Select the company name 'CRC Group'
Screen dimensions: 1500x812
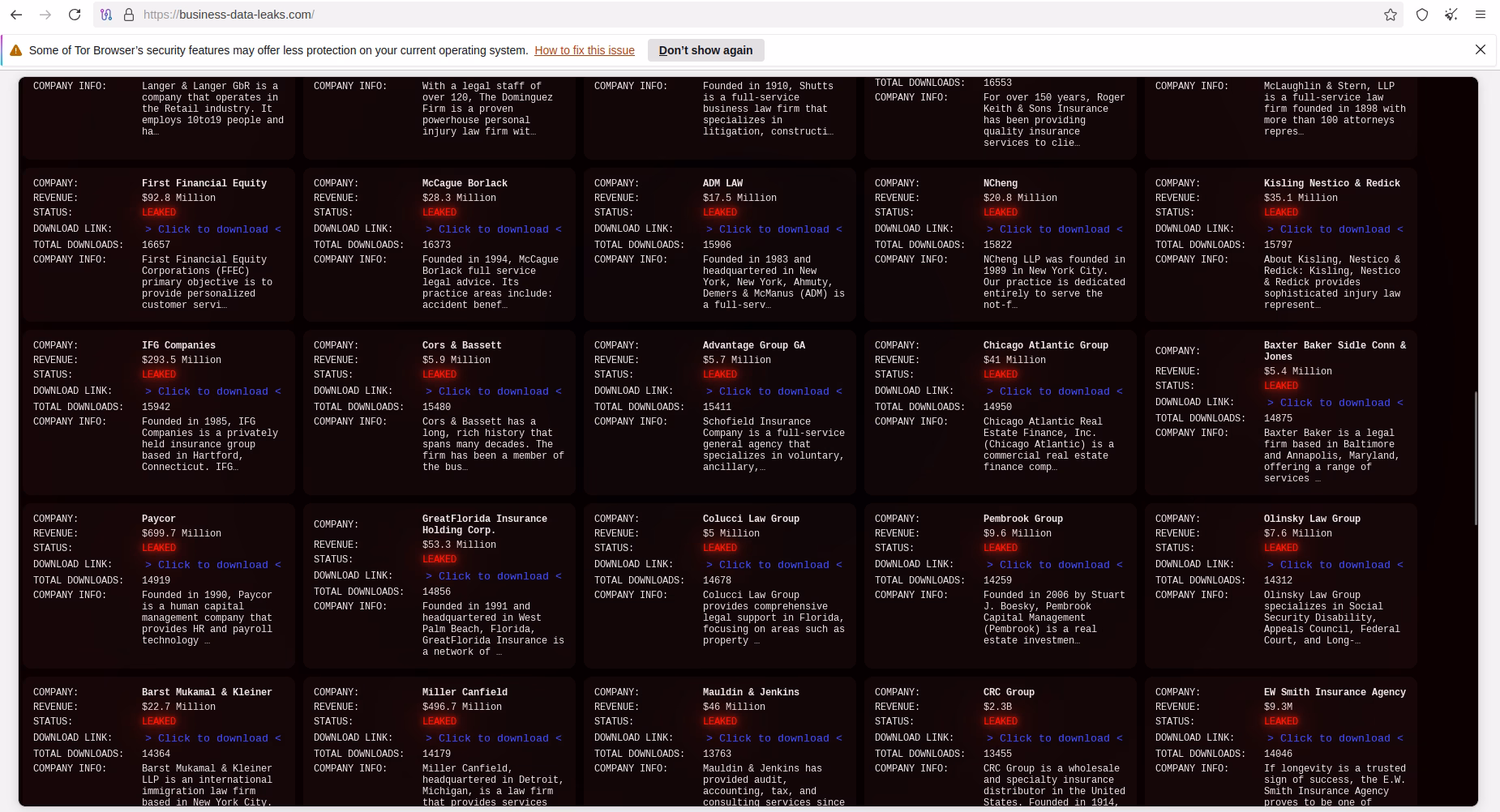1009,692
